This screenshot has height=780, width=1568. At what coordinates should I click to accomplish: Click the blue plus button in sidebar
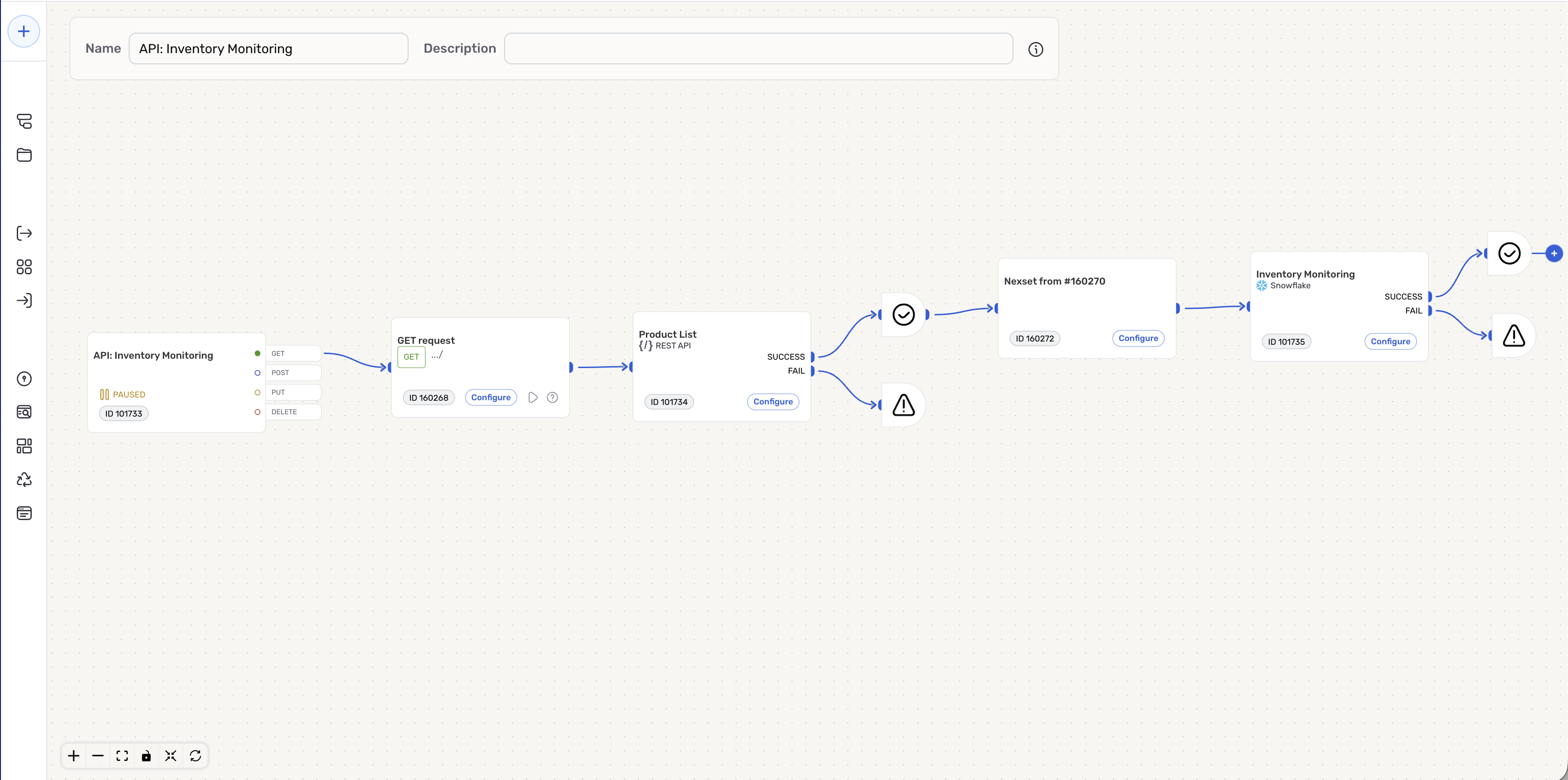coord(24,31)
